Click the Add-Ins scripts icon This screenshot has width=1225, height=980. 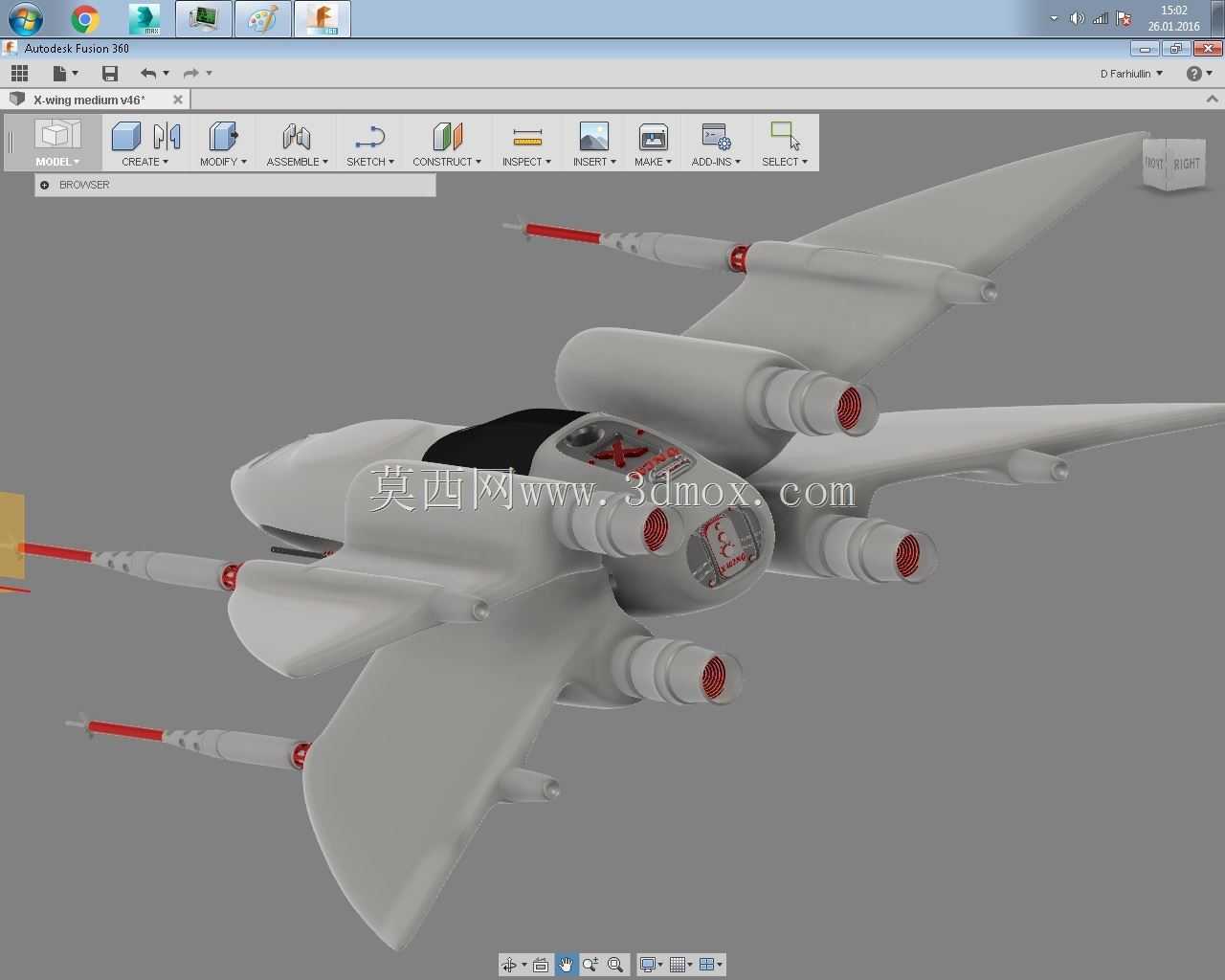pos(716,136)
